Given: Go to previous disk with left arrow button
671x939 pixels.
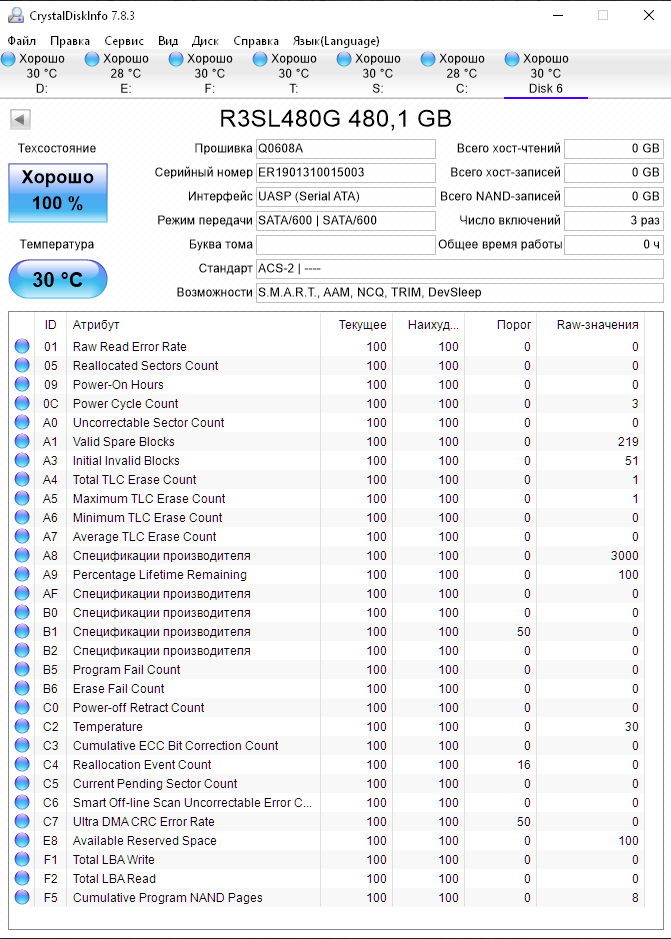Looking at the screenshot, I should click(20, 120).
